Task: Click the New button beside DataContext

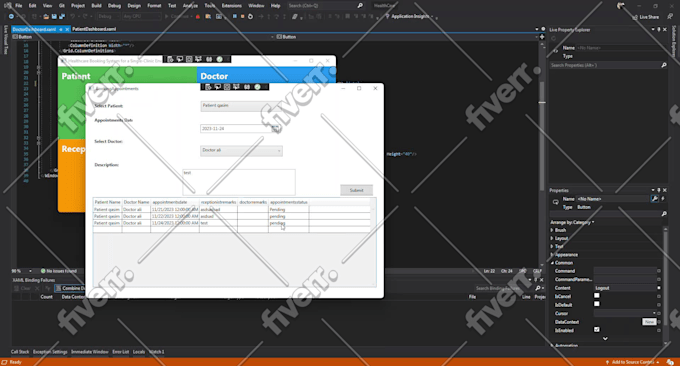Action: [x=649, y=322]
